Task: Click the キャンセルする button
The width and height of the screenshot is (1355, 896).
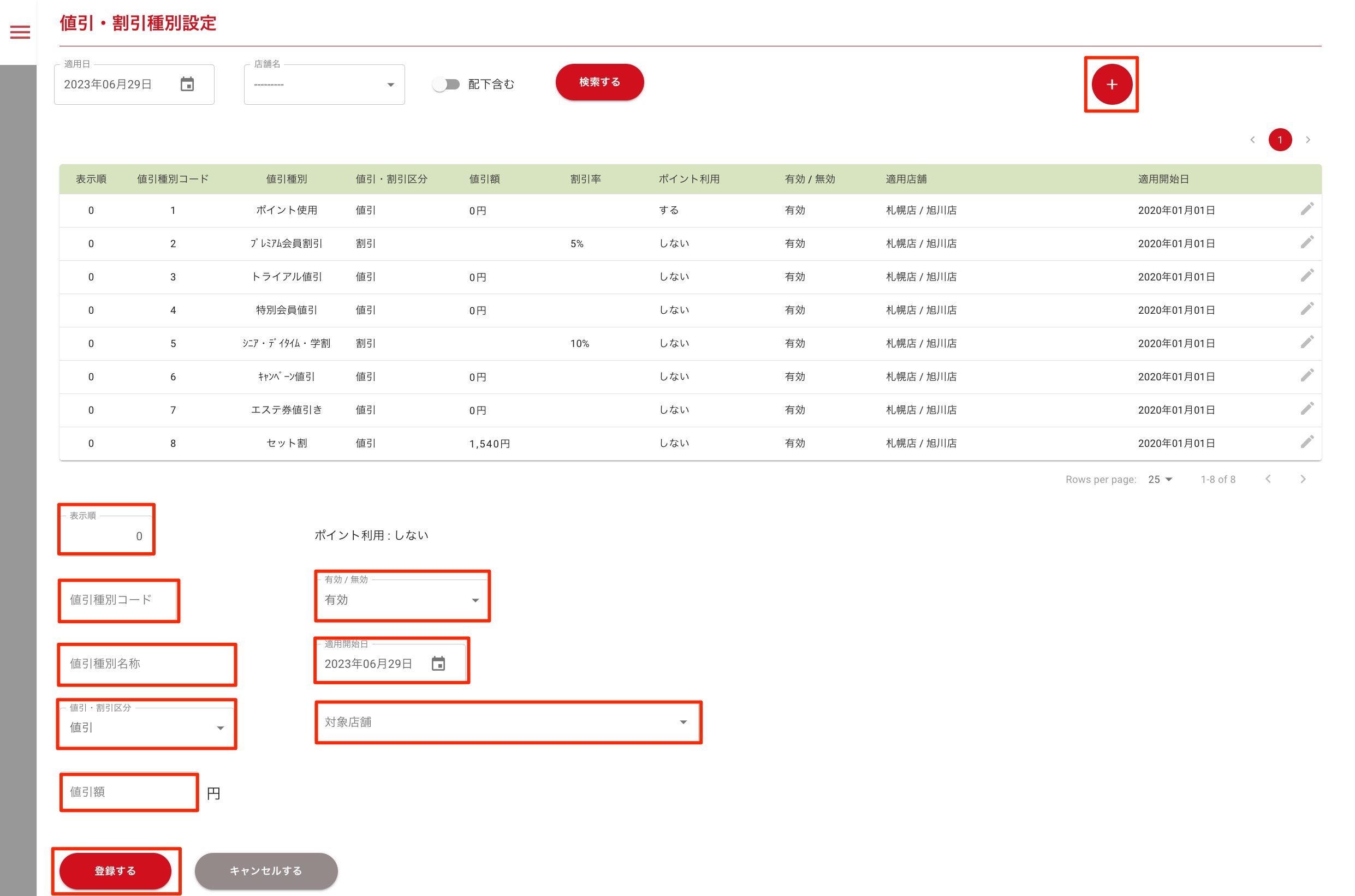Action: tap(266, 870)
